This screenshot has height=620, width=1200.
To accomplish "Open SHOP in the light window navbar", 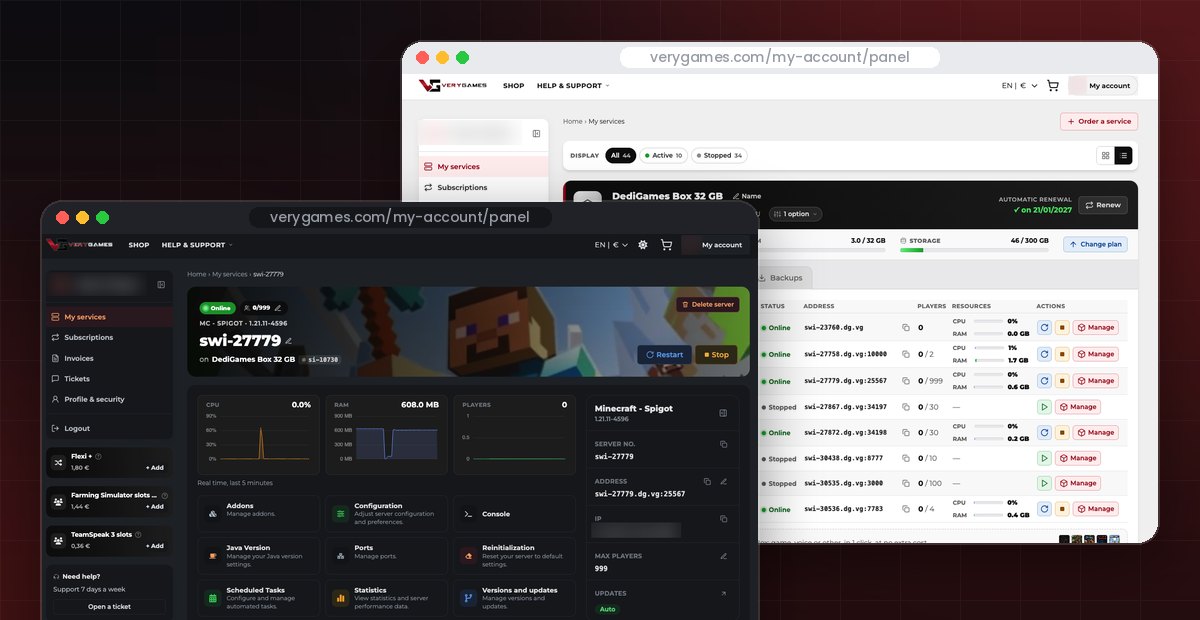I will (x=514, y=86).
